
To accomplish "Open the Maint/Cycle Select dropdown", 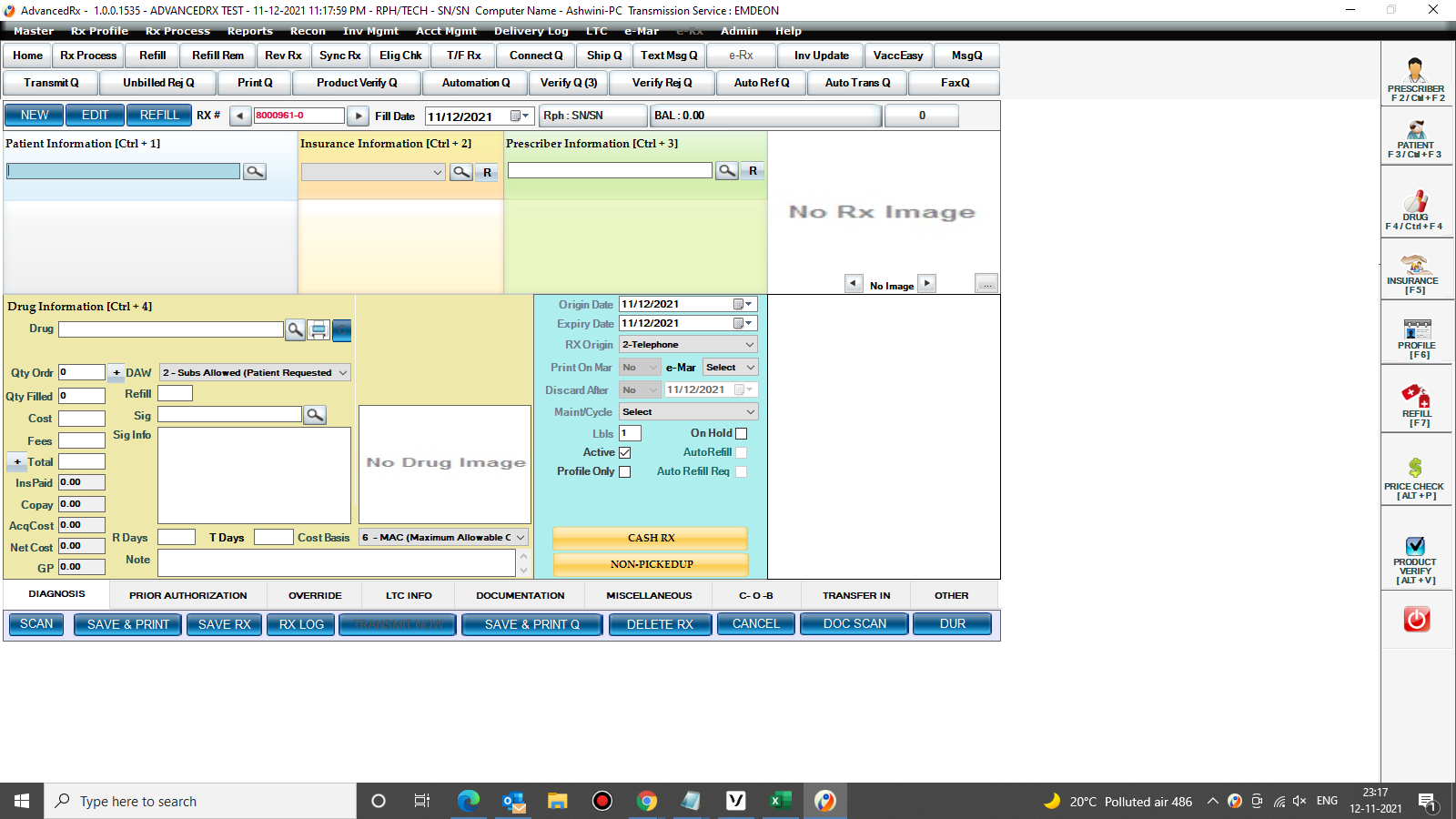I will click(687, 411).
